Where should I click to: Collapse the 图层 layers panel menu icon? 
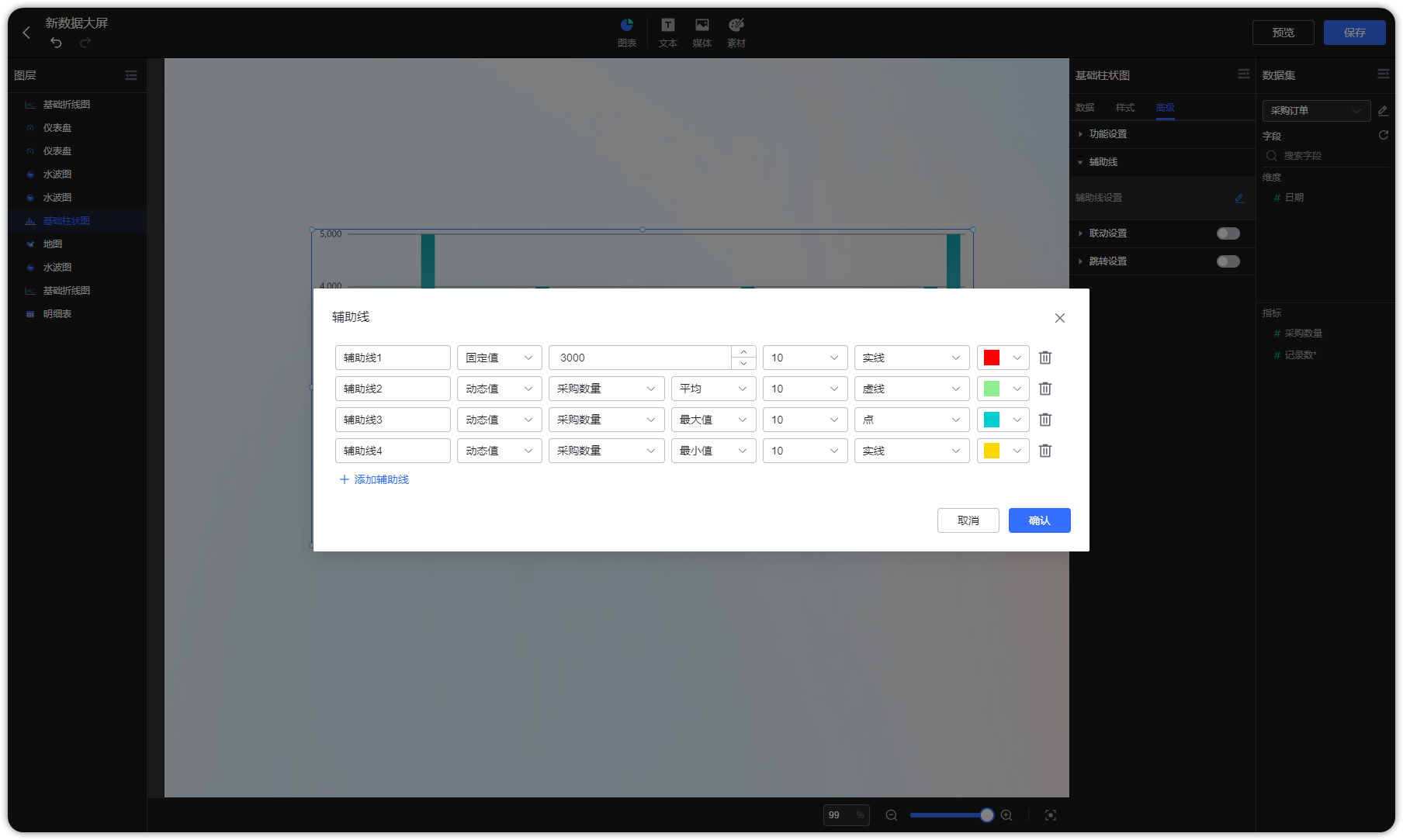point(131,75)
